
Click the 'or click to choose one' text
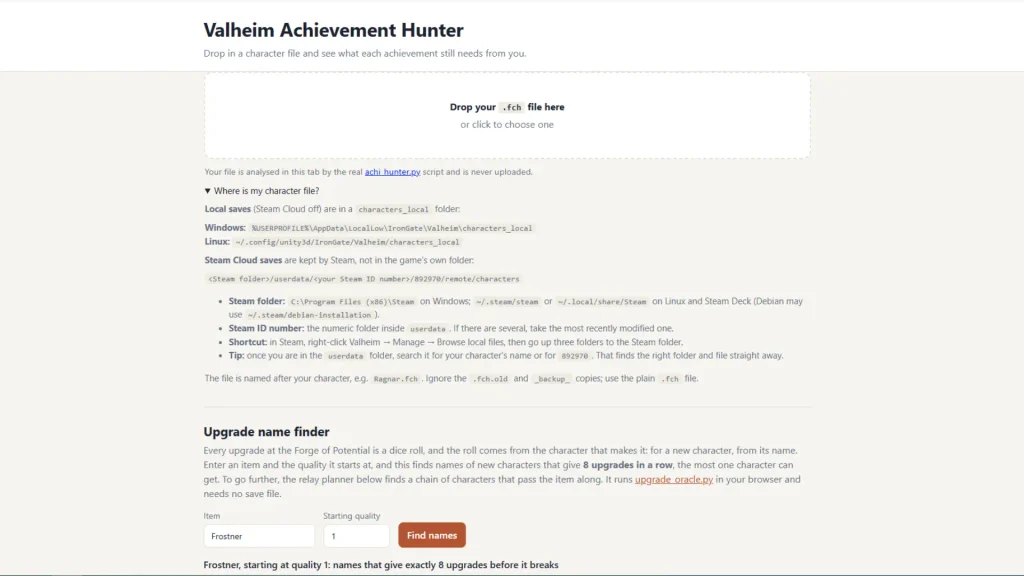pyautogui.click(x=507, y=125)
